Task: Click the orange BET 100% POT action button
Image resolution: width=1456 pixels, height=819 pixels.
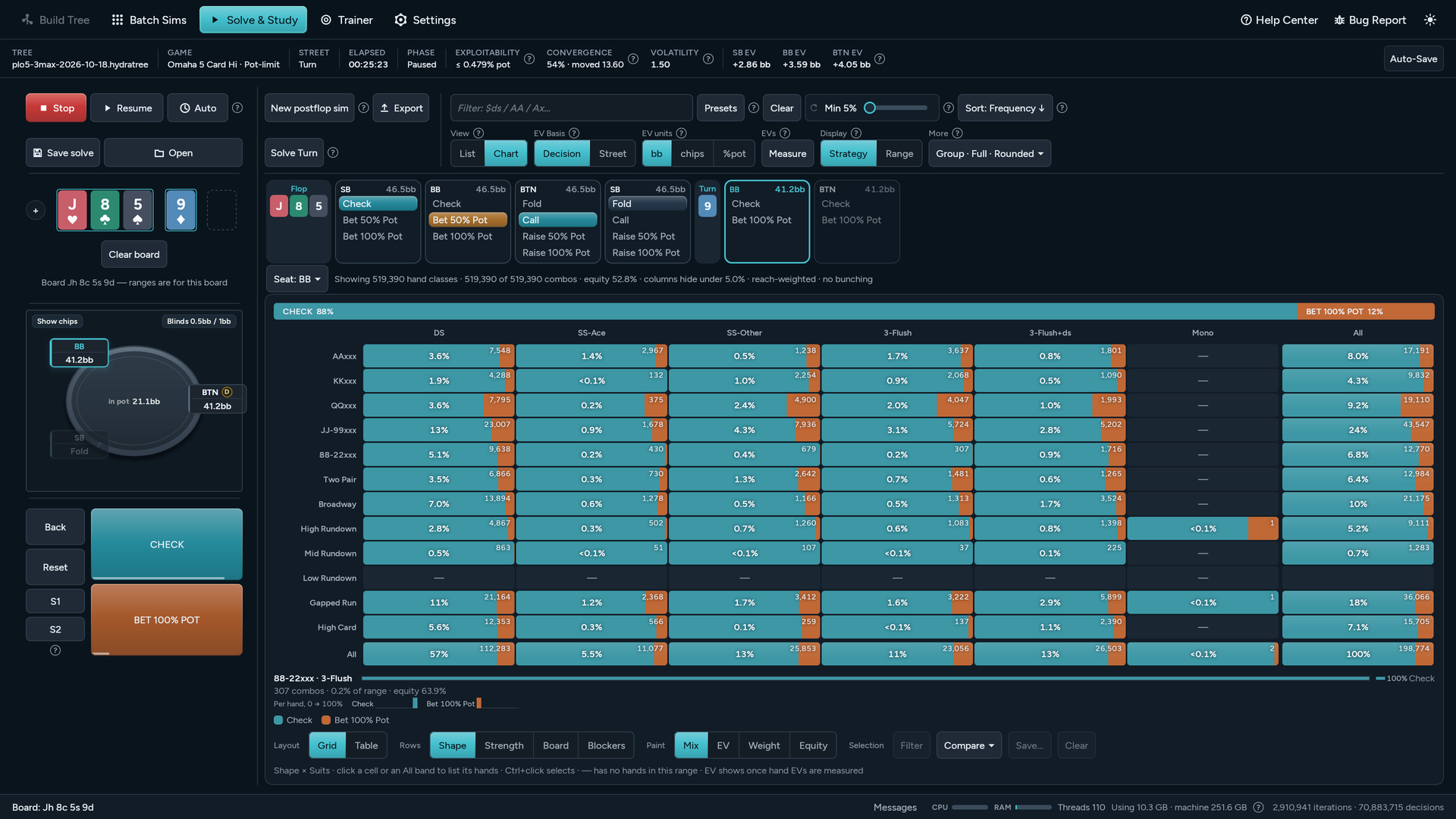Action: tap(167, 620)
